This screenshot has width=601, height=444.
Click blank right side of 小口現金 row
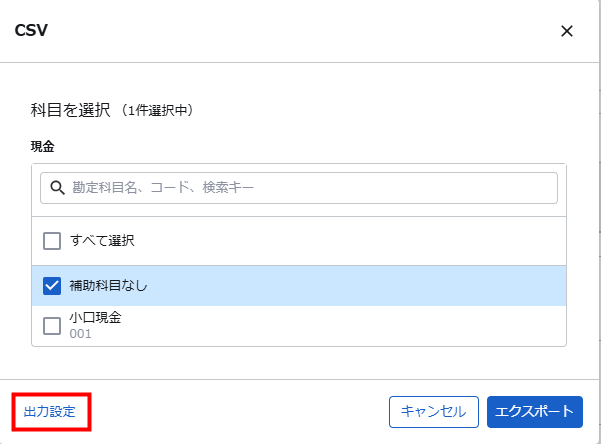point(400,325)
